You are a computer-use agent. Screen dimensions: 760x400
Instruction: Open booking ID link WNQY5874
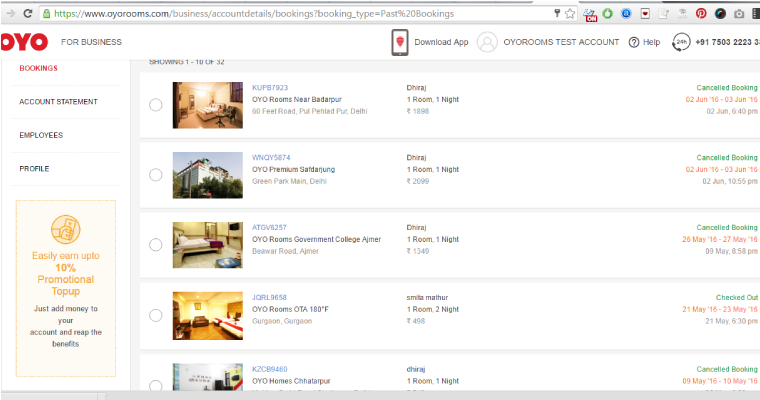click(x=271, y=158)
